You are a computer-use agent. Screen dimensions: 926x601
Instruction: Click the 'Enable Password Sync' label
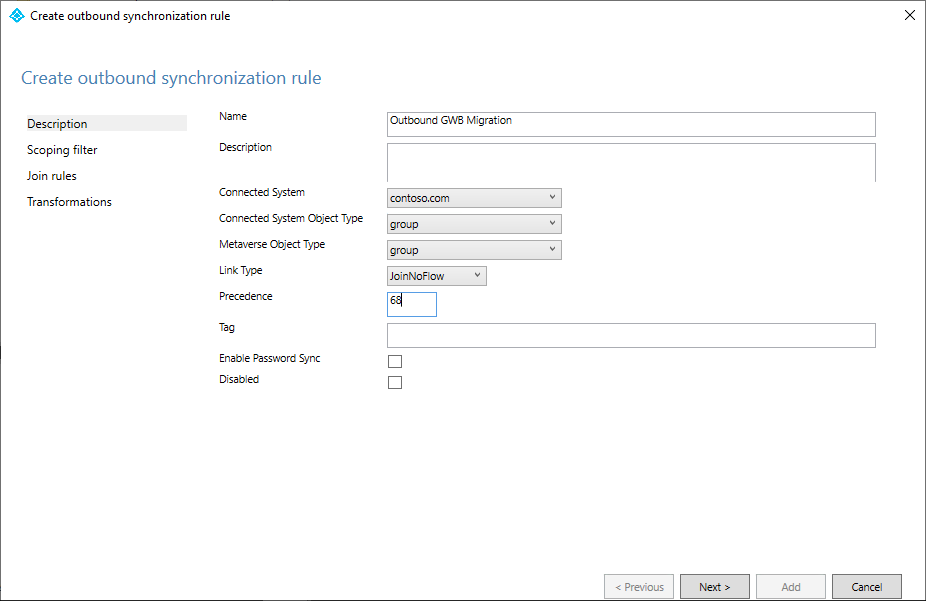(x=269, y=358)
